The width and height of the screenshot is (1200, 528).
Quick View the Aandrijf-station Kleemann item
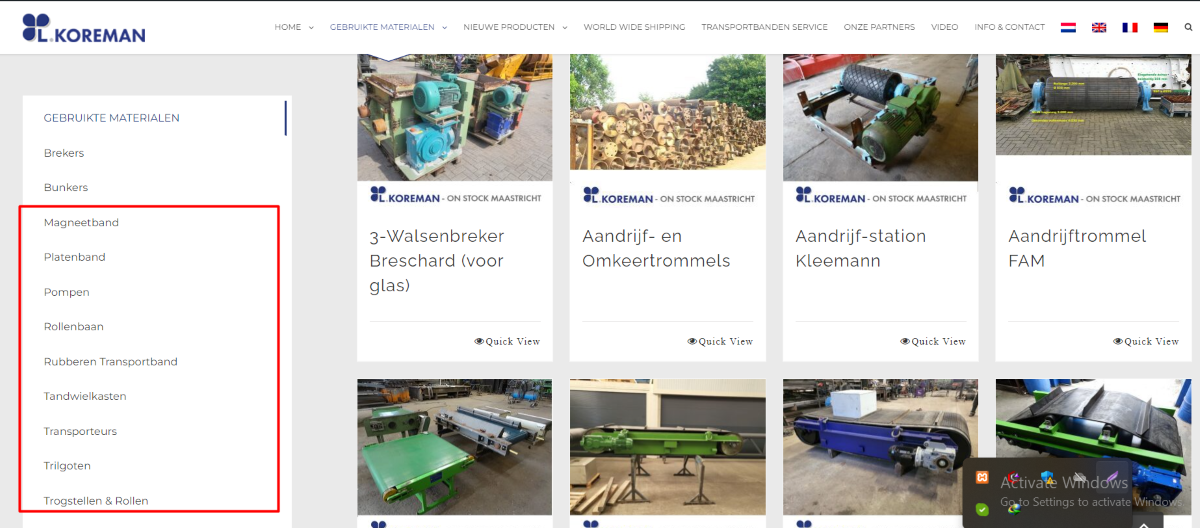tap(933, 341)
